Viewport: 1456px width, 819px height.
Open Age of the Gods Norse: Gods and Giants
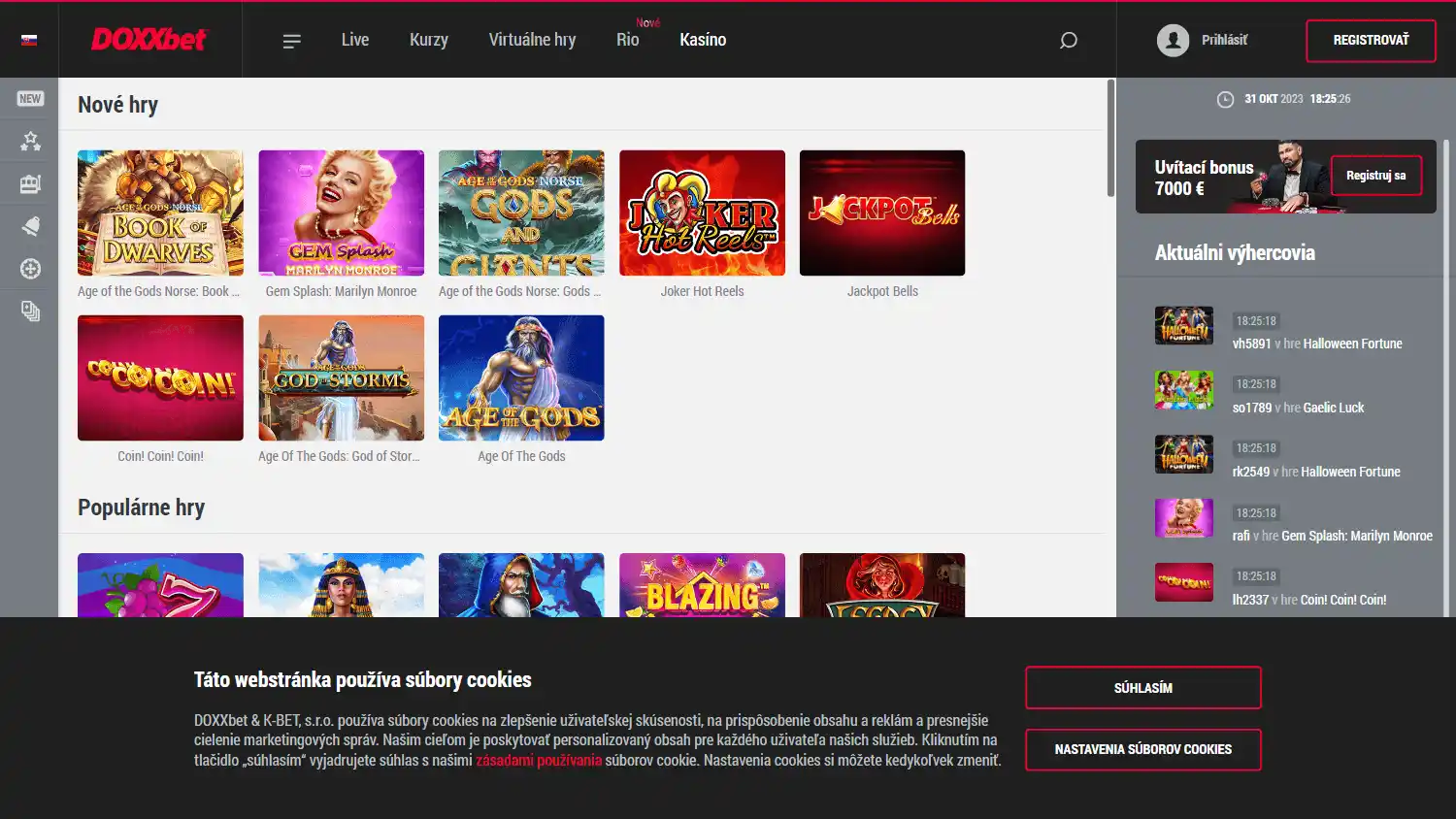click(x=521, y=213)
